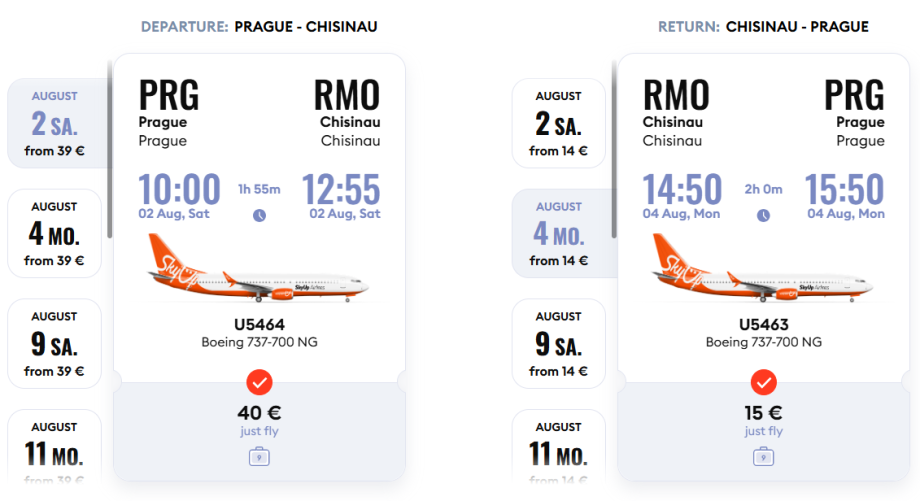Select the 40 € just fly fare
Viewport: 920px width, 501px height.
259,420
